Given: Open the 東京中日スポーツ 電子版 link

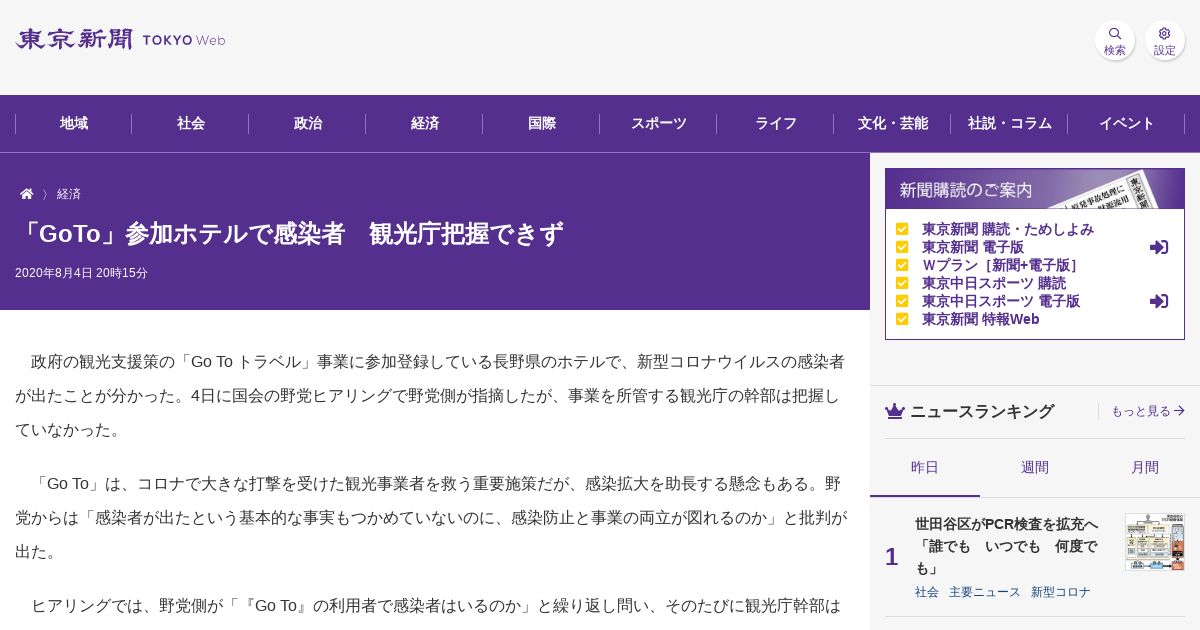Looking at the screenshot, I should [x=1001, y=301].
